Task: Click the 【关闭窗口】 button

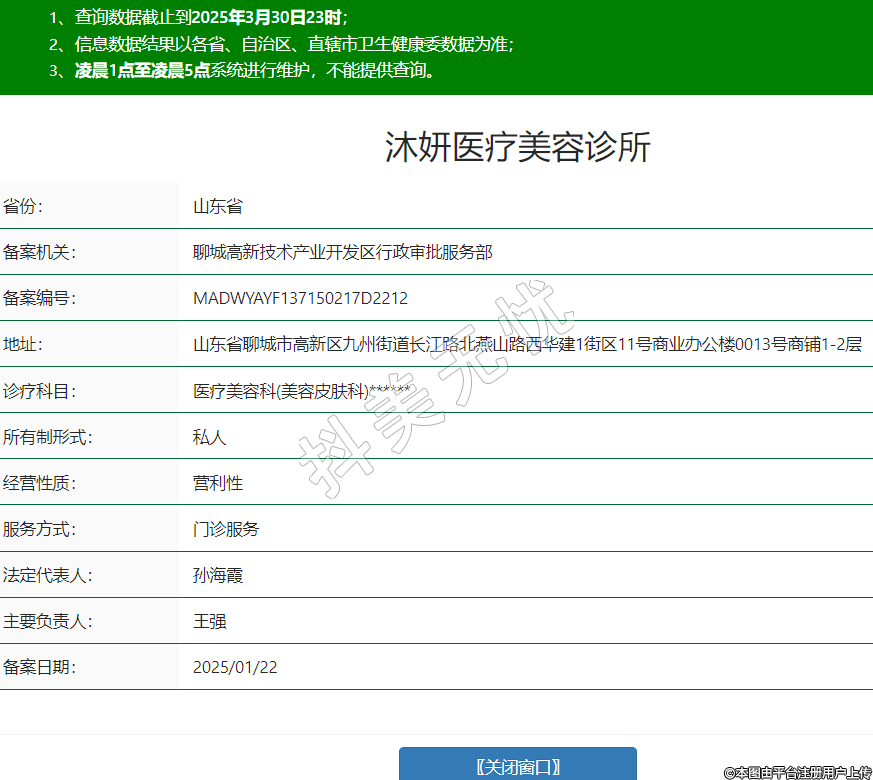Action: tap(517, 766)
